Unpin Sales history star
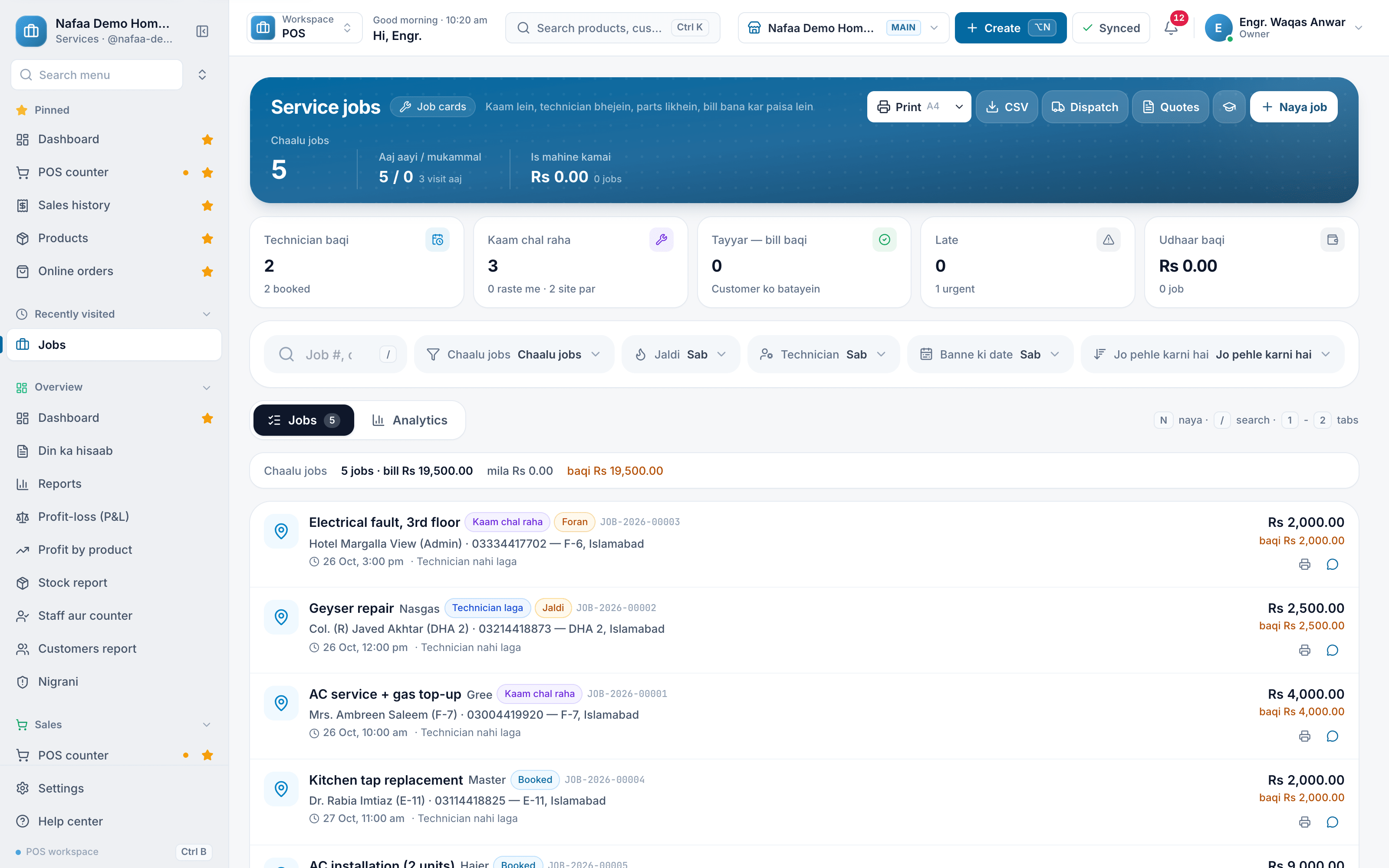Image resolution: width=1389 pixels, height=868 pixels. pyautogui.click(x=207, y=206)
